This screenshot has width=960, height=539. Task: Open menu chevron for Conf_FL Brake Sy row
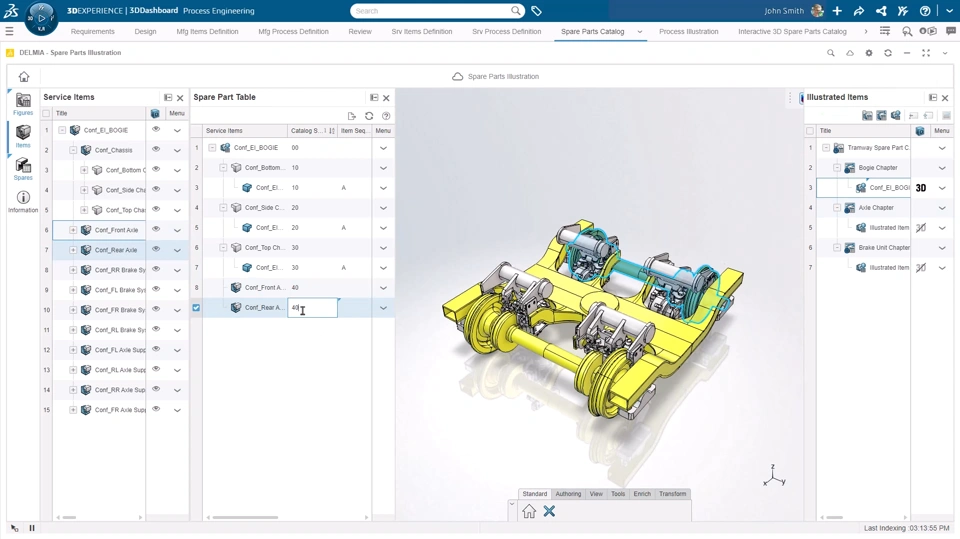pyautogui.click(x=177, y=290)
